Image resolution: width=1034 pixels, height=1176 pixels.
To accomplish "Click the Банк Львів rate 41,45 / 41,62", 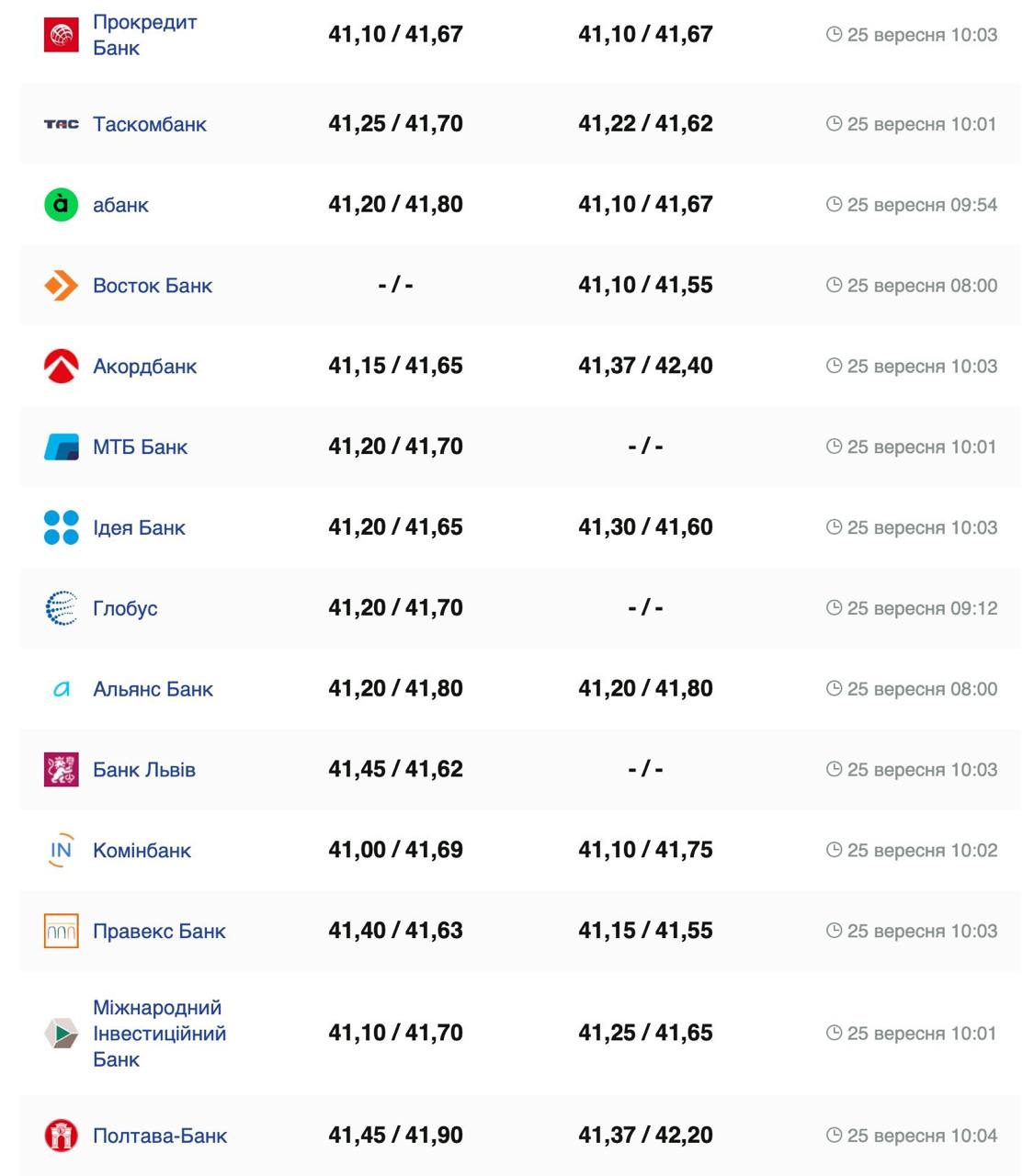I will [395, 769].
